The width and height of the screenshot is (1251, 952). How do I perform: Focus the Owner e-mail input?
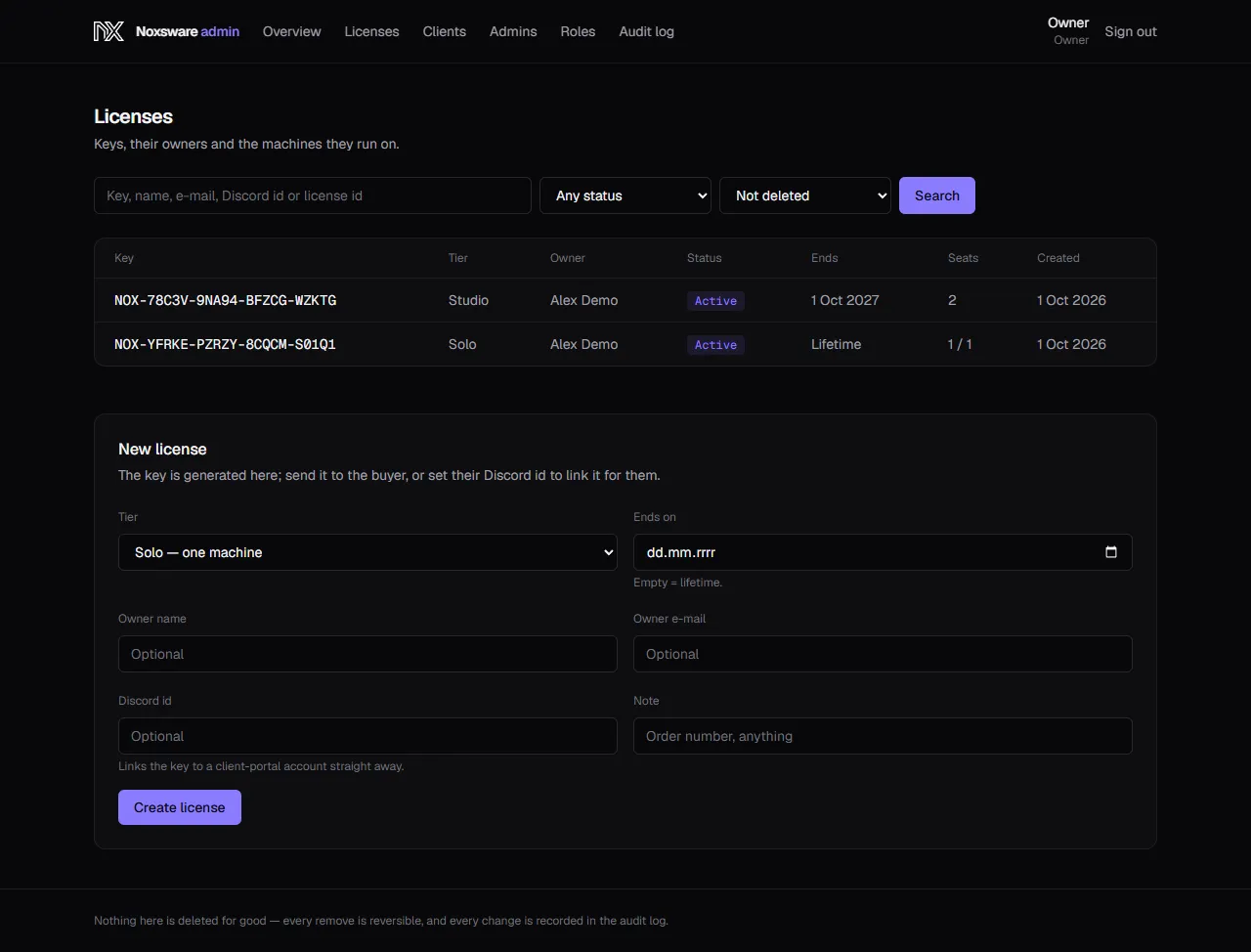click(x=883, y=654)
